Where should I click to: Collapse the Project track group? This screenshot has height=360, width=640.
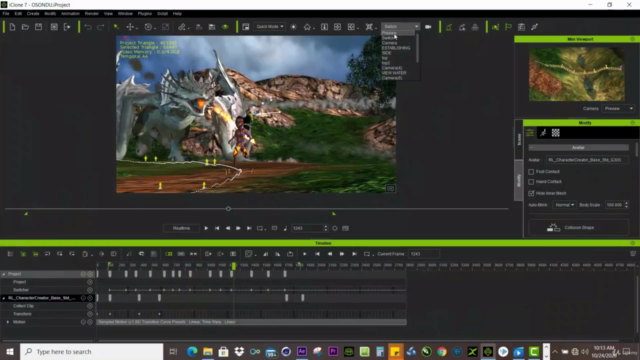[4, 274]
